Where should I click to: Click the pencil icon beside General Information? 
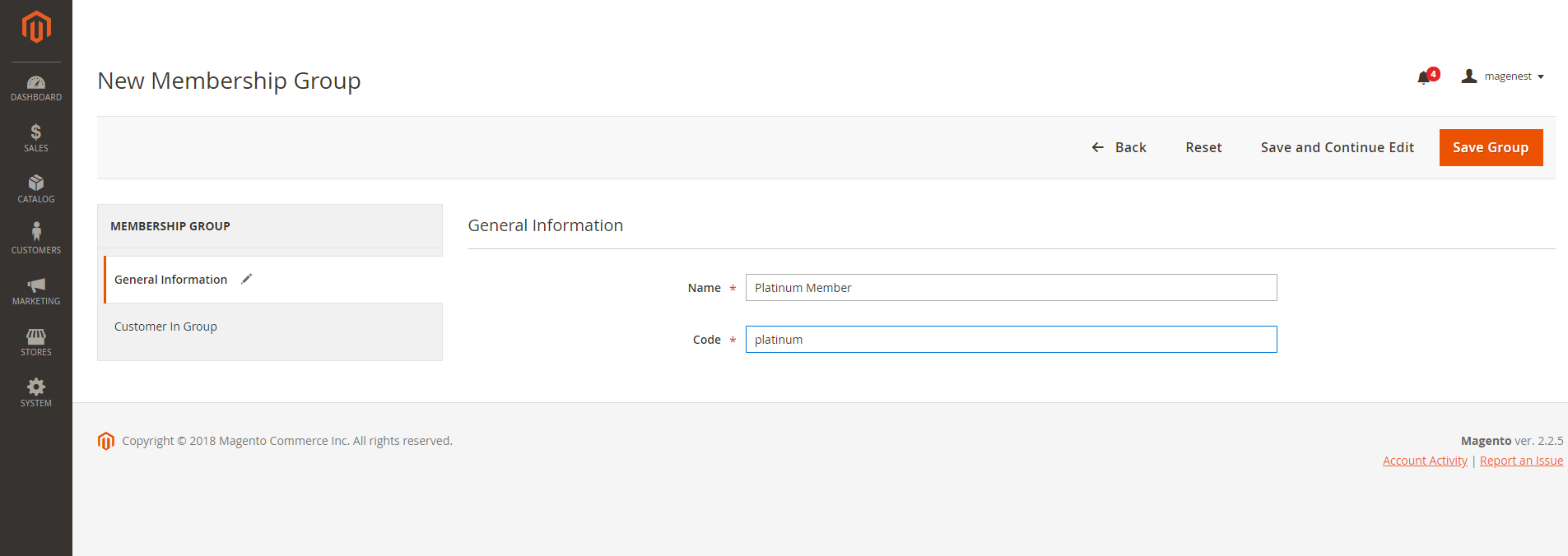click(x=246, y=279)
